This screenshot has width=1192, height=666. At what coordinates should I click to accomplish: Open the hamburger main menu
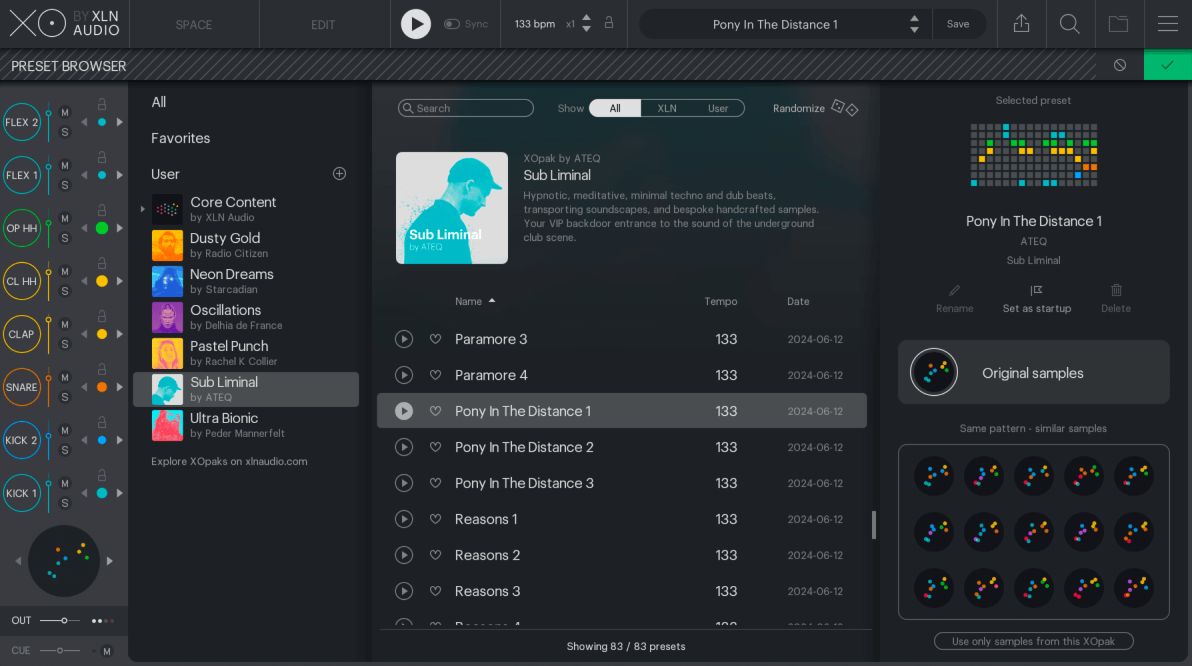pyautogui.click(x=1167, y=24)
